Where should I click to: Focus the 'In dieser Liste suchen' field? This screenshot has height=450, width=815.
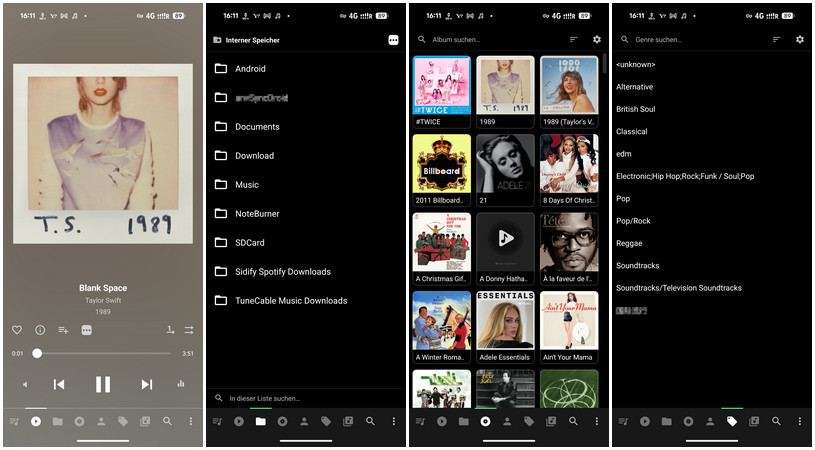tap(306, 399)
